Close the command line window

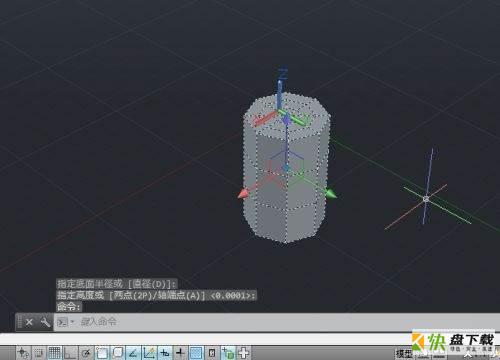pyautogui.click(x=29, y=322)
